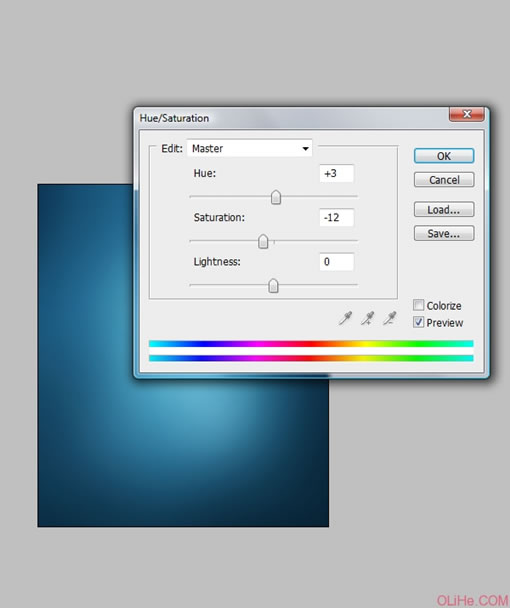Click the Edit dropdown arrow
This screenshot has height=608, width=510.
coord(305,149)
